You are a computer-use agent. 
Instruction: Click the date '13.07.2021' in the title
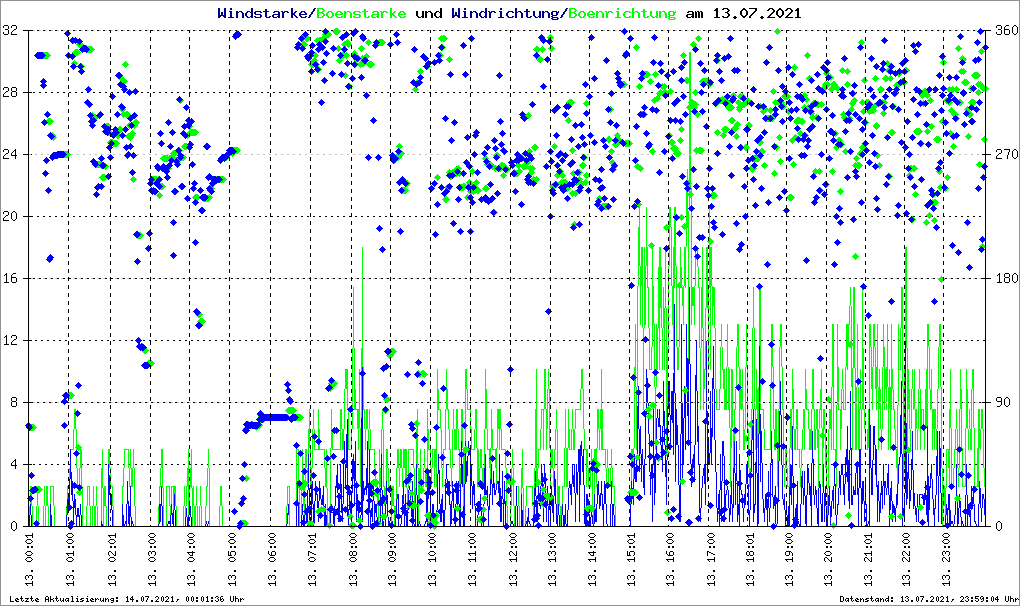click(753, 14)
